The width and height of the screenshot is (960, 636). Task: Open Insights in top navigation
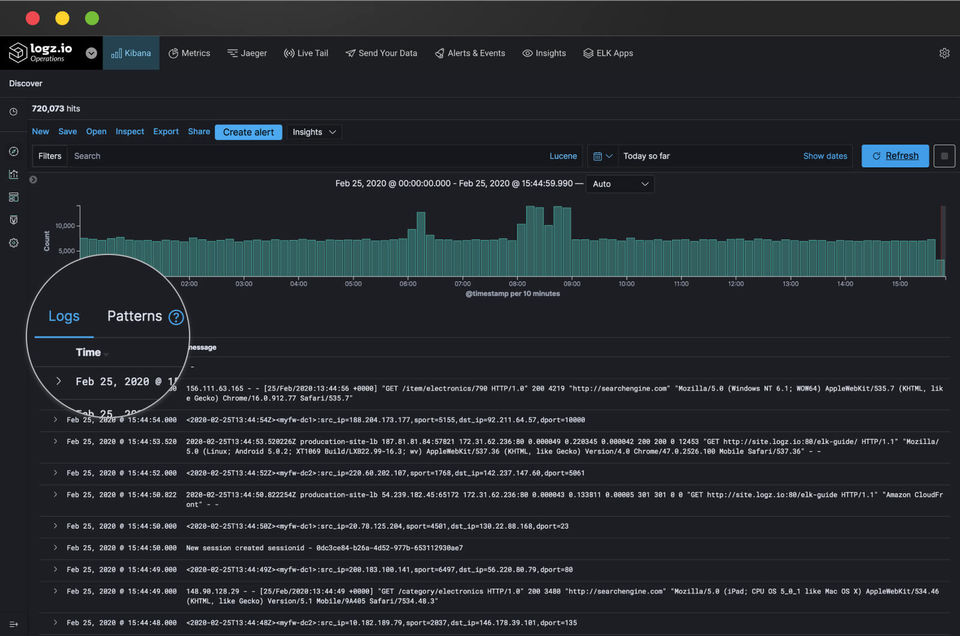(x=544, y=53)
